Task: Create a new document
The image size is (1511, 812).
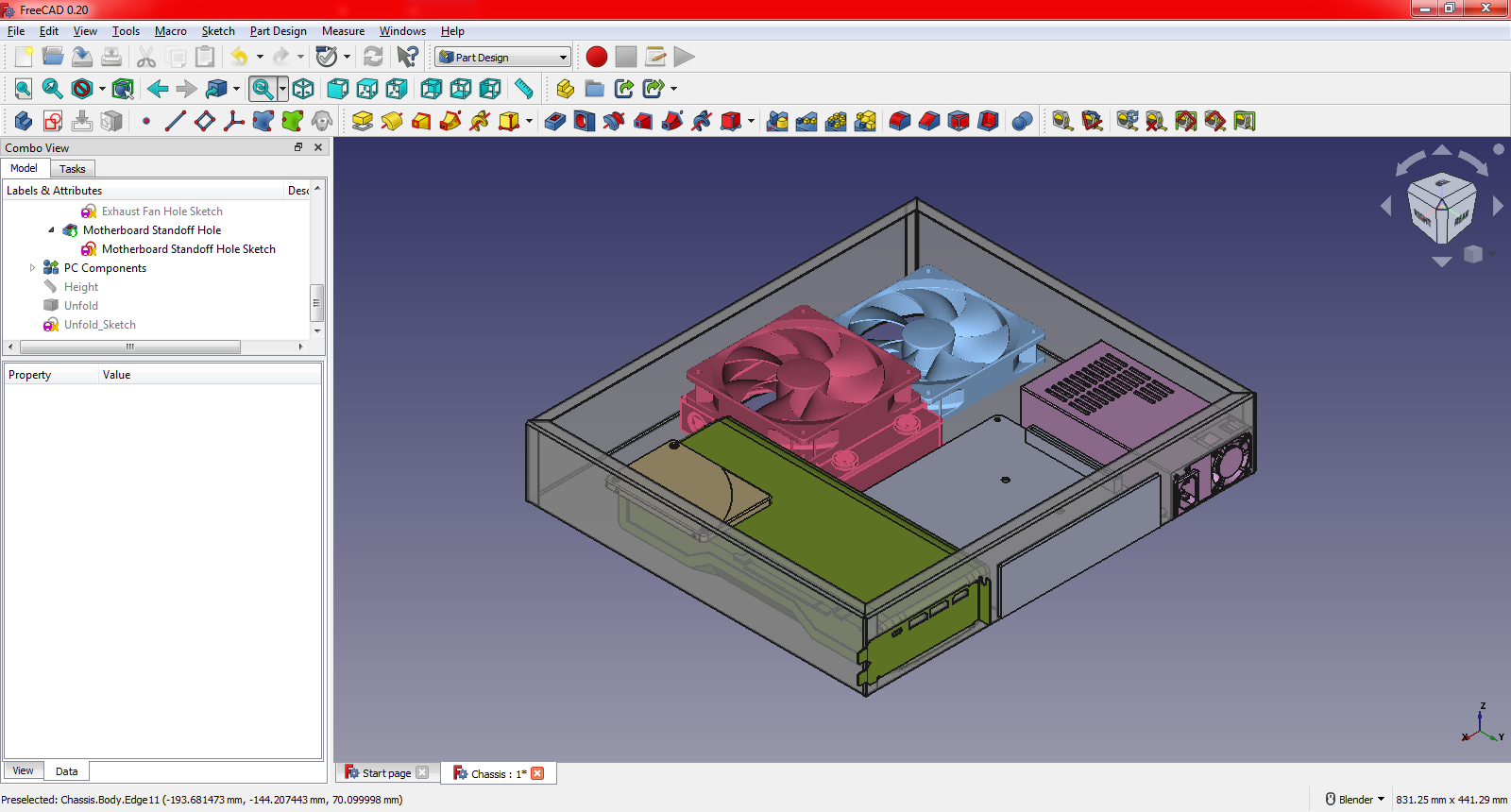Action: [24, 57]
